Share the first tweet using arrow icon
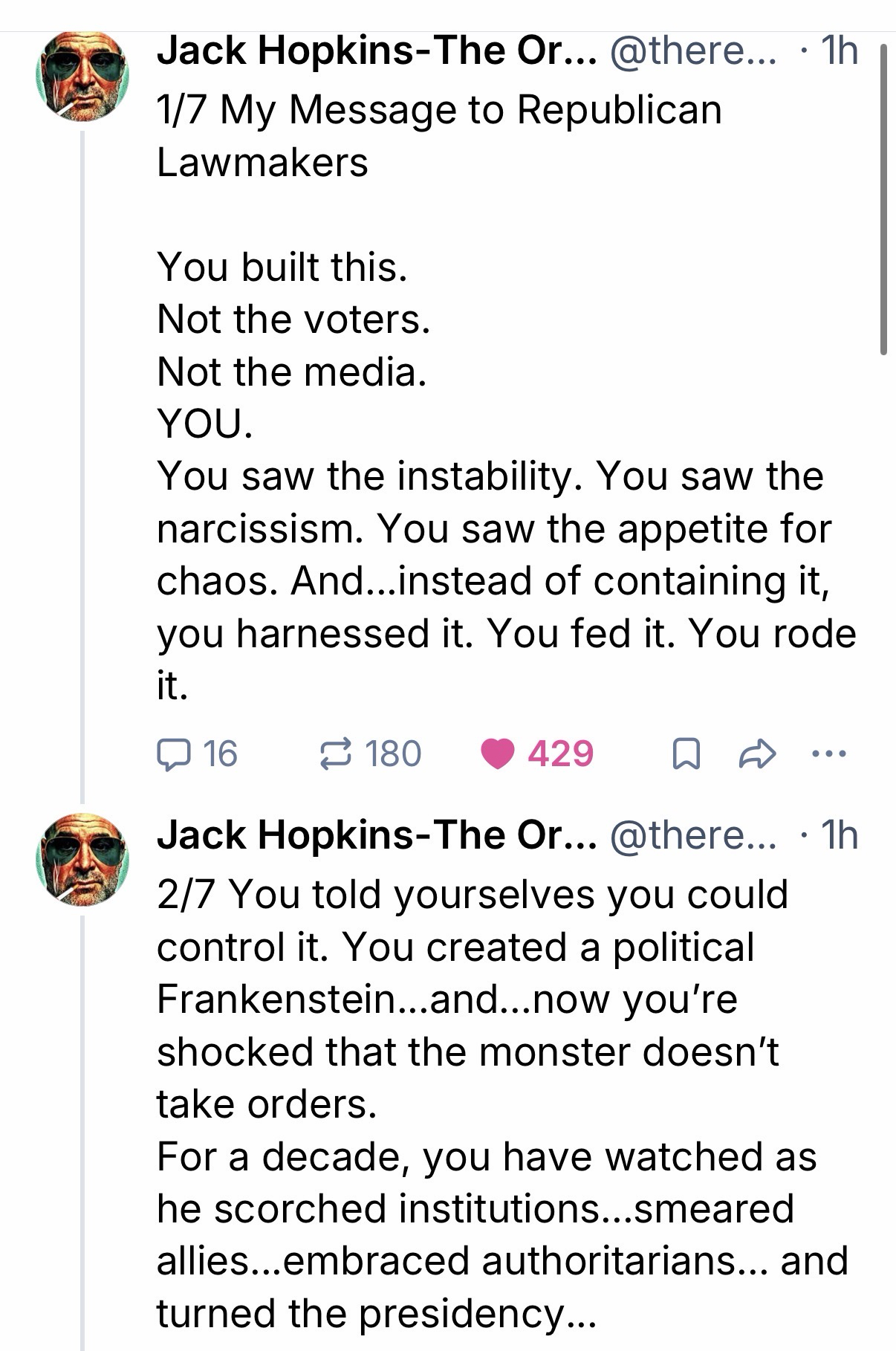Viewport: 896px width, 1351px height. pyautogui.click(x=757, y=755)
